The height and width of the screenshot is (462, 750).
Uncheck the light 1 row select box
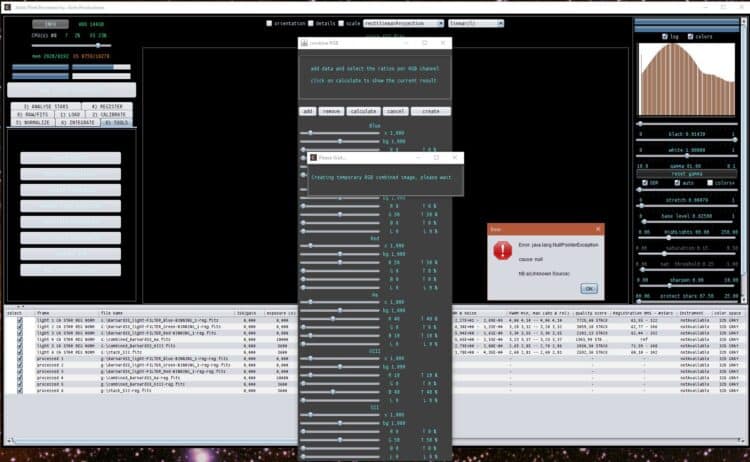click(20, 320)
